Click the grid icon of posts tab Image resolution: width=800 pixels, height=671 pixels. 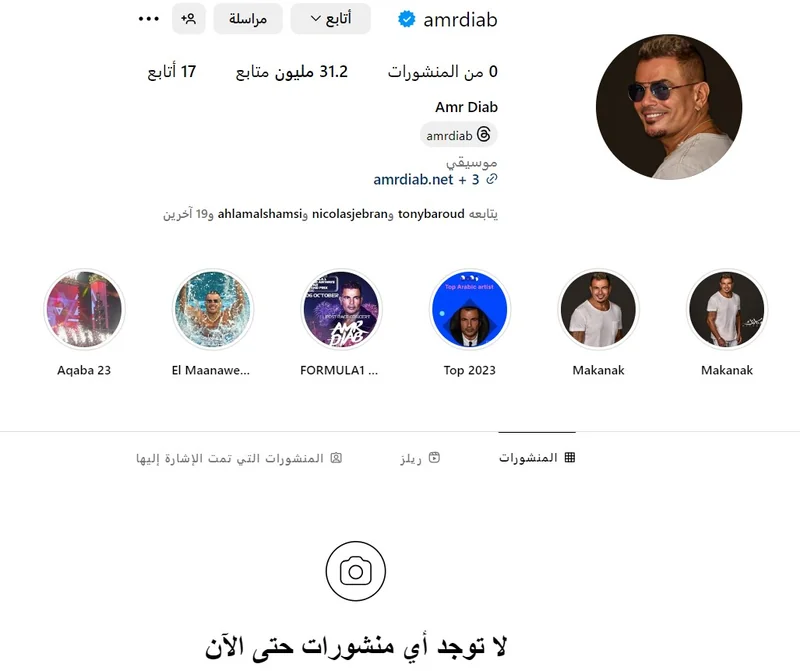570,457
